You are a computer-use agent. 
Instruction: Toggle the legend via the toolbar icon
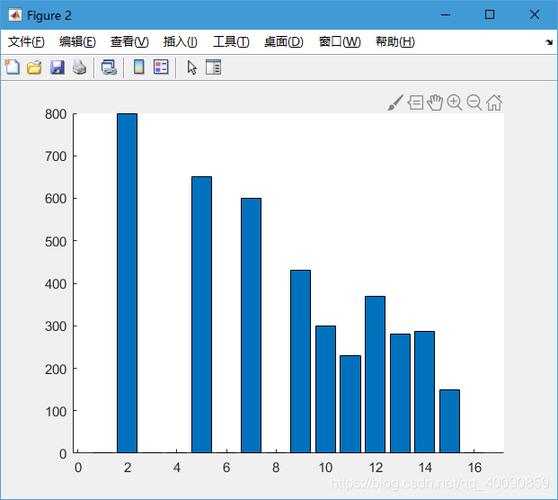[161, 67]
